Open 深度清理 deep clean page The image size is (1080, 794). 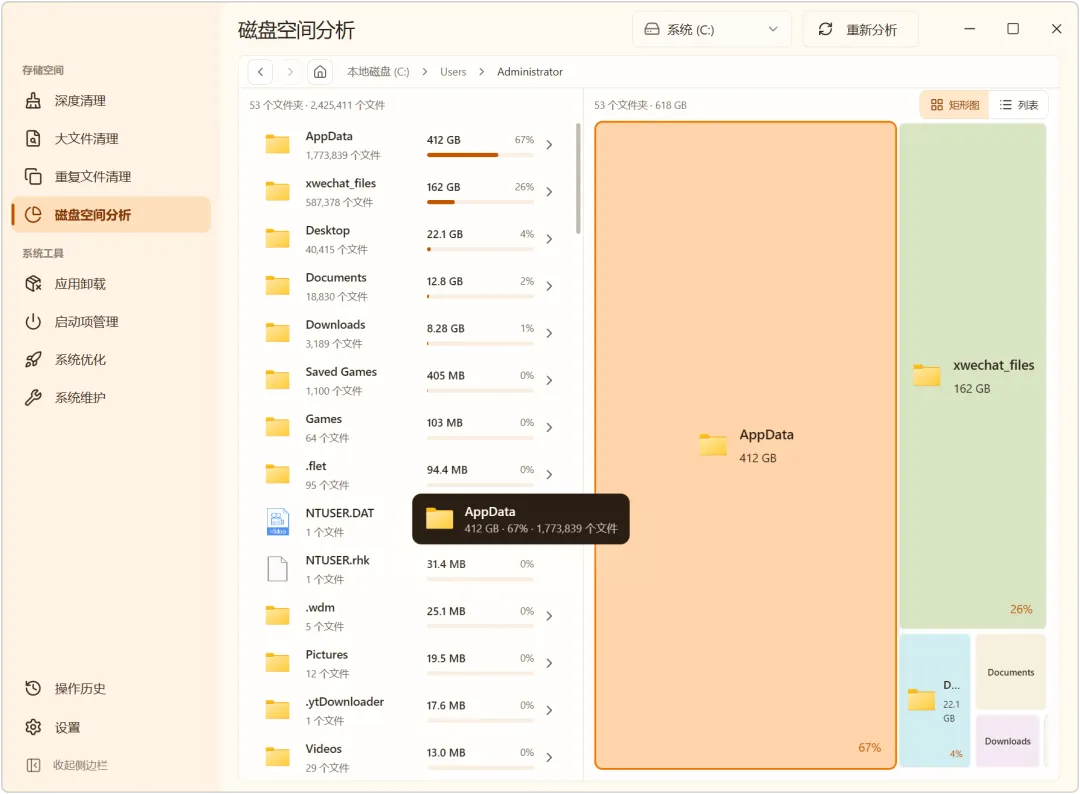pos(111,101)
